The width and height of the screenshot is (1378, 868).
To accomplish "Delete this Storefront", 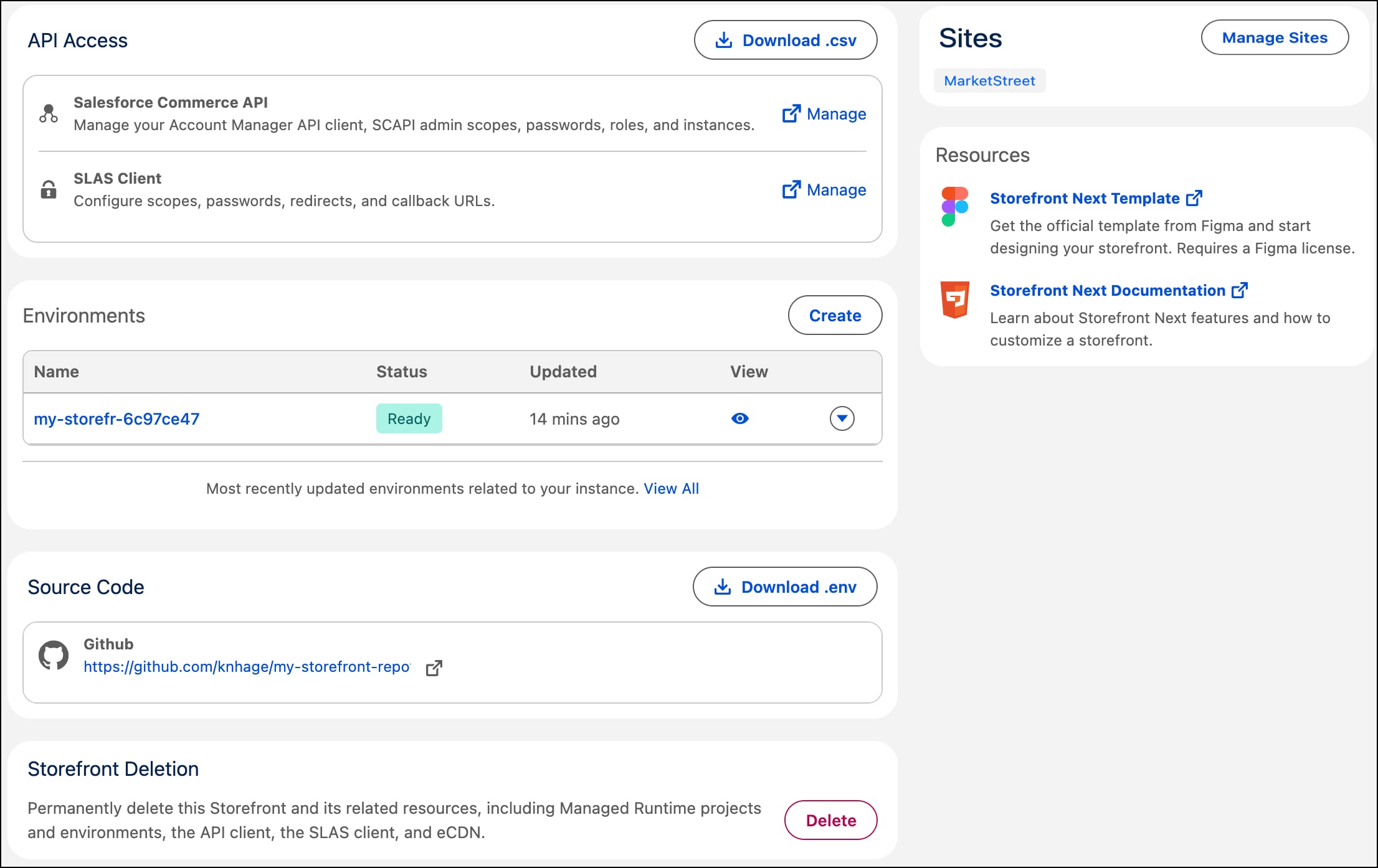I will (x=830, y=820).
